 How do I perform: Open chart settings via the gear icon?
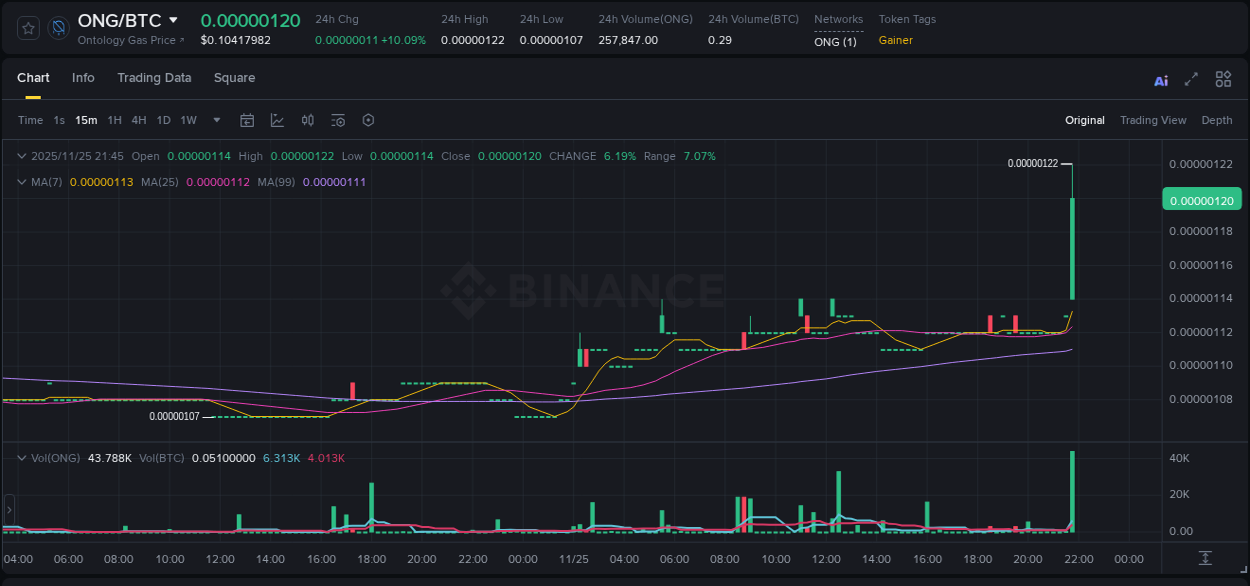[368, 120]
